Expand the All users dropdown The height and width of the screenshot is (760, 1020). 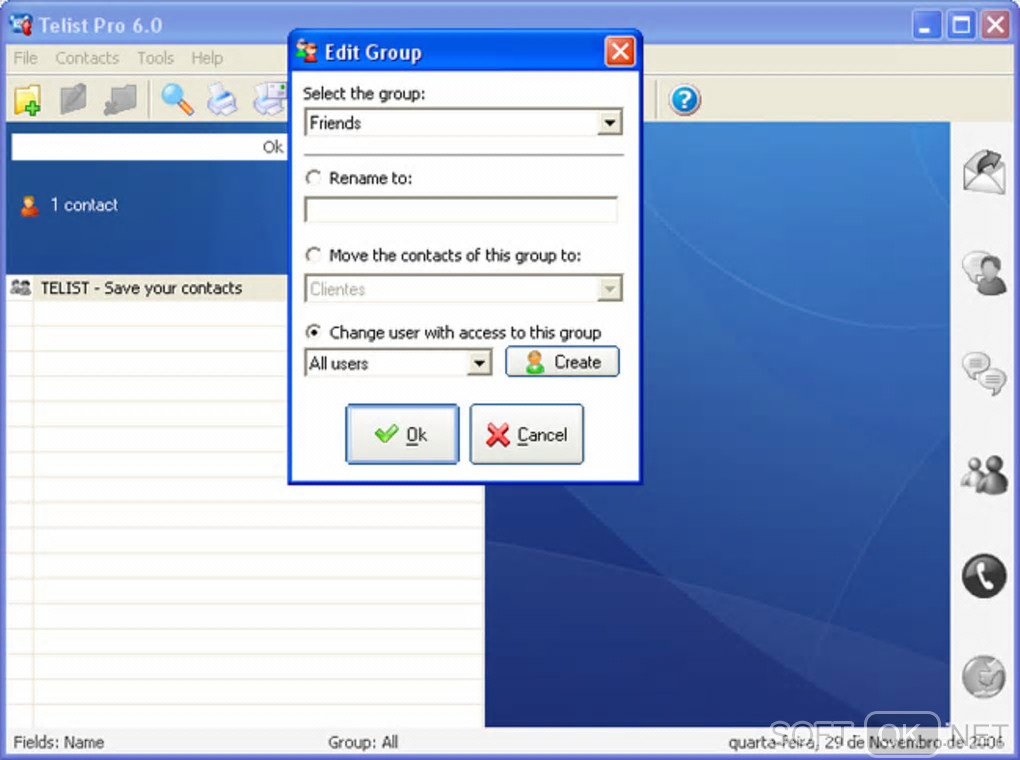[x=479, y=363]
